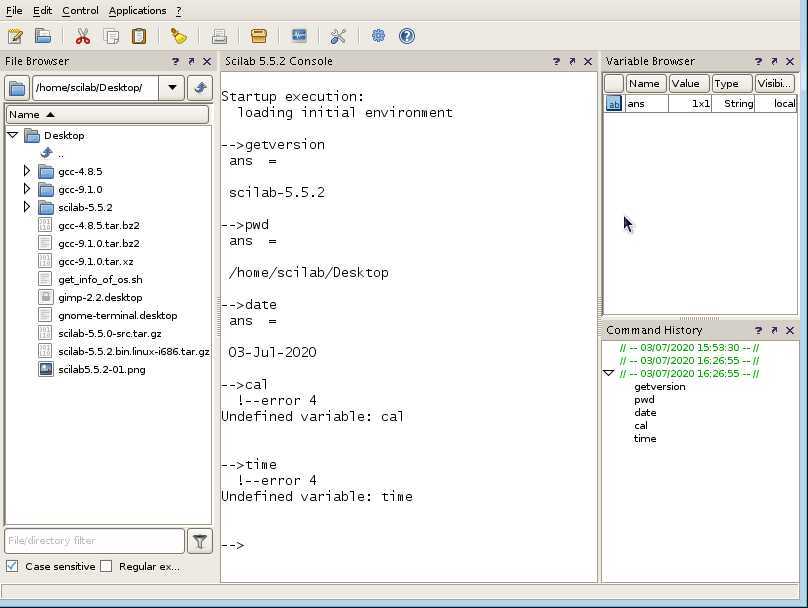Image resolution: width=808 pixels, height=608 pixels.
Task: Click the Visibility column header
Action: pyautogui.click(x=775, y=83)
